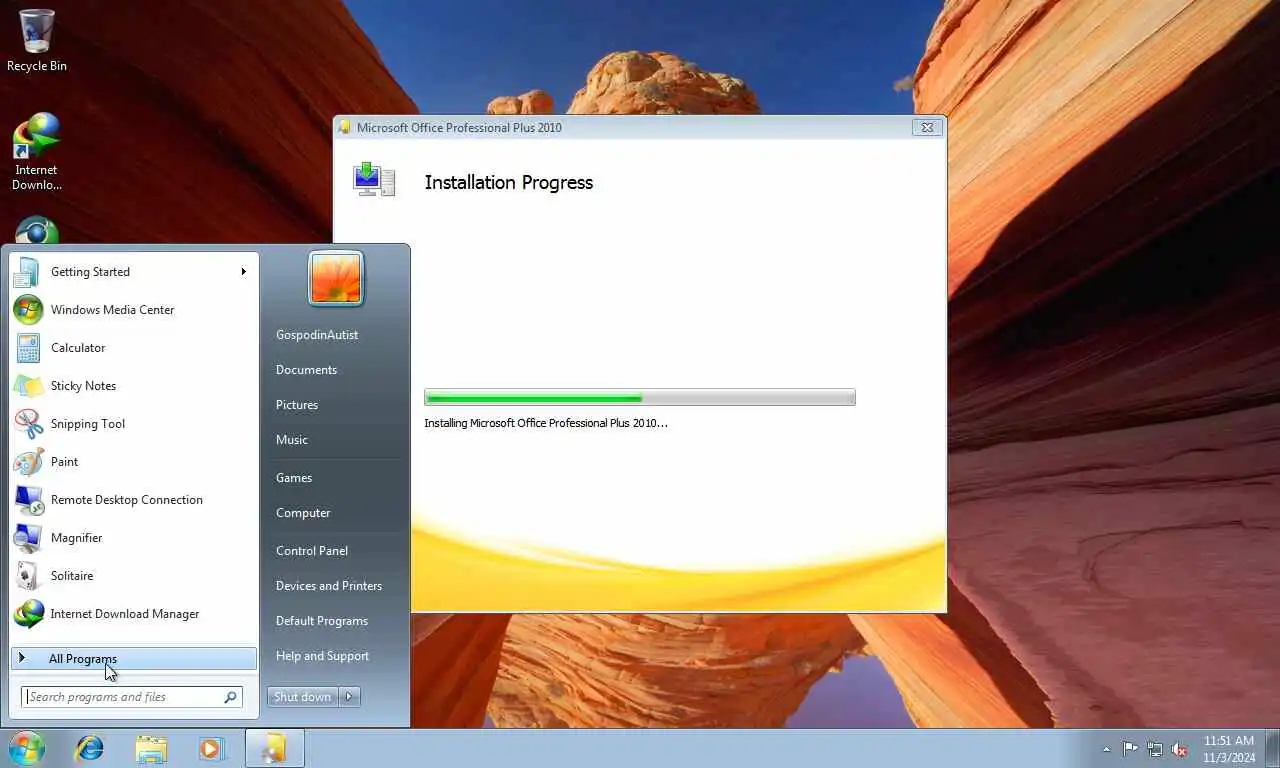Open Music from Start menu
This screenshot has height=768, width=1280.
292,440
